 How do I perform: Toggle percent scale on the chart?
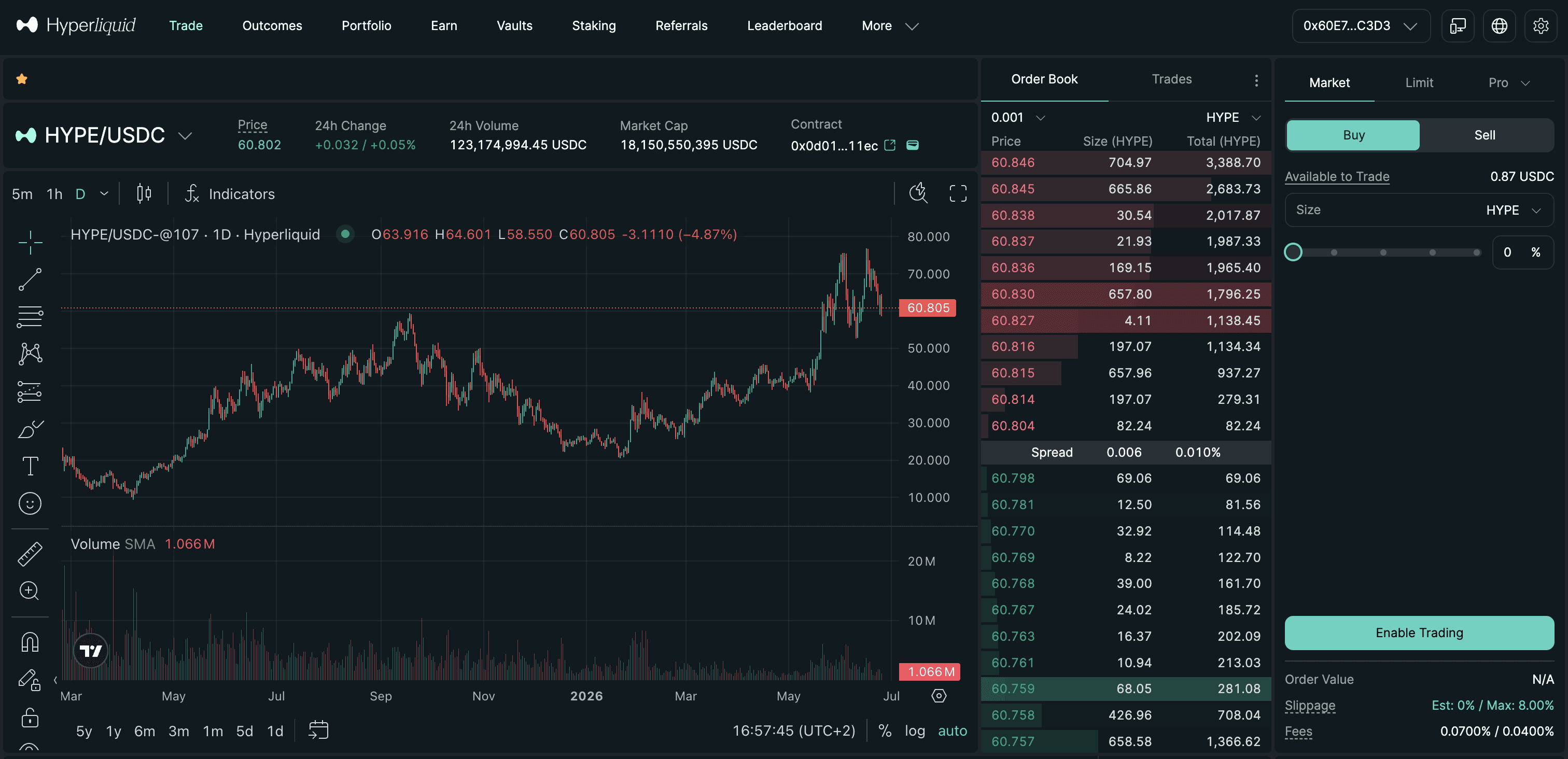[x=885, y=730]
